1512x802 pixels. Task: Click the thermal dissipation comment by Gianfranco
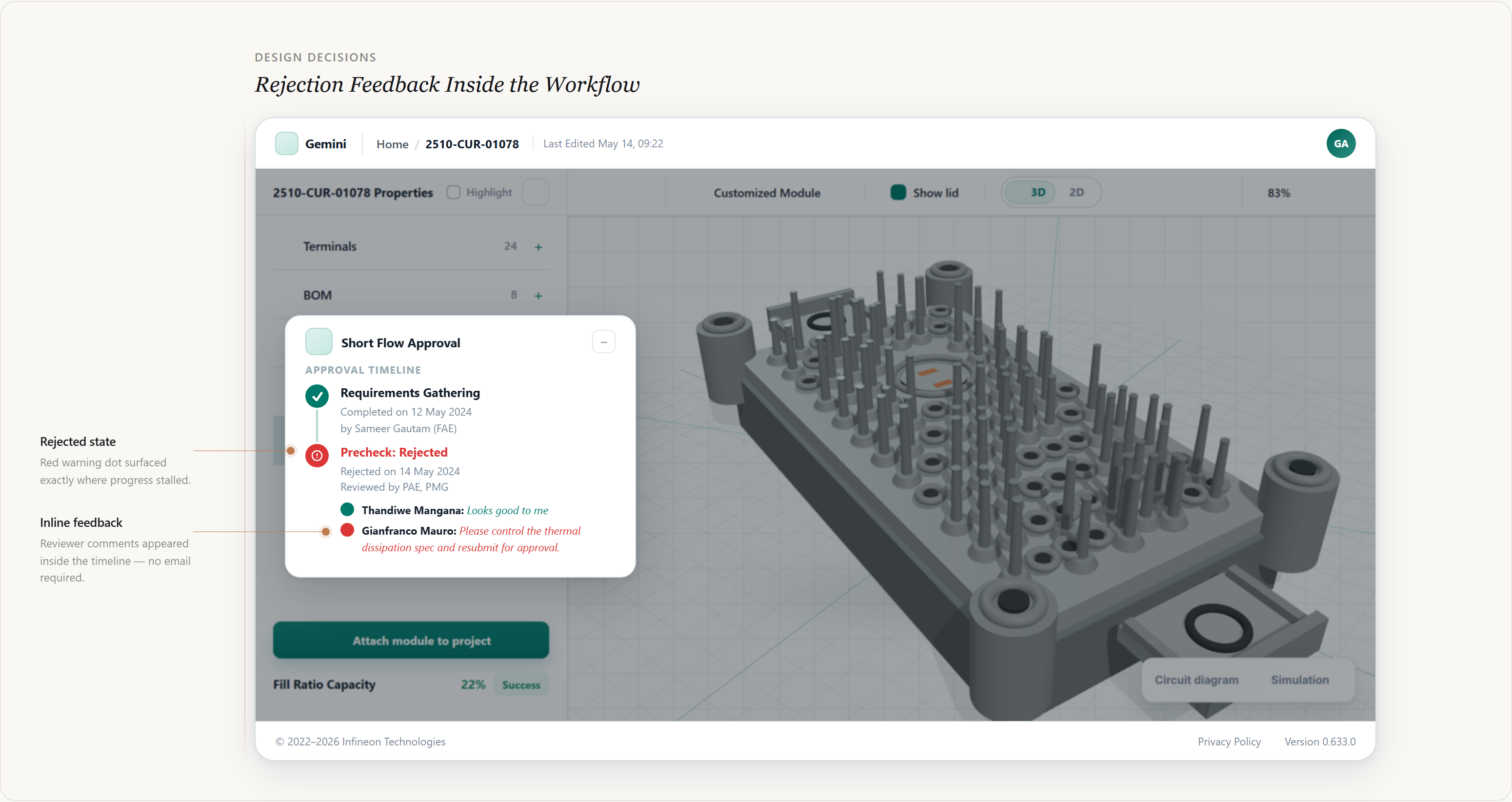(x=471, y=539)
